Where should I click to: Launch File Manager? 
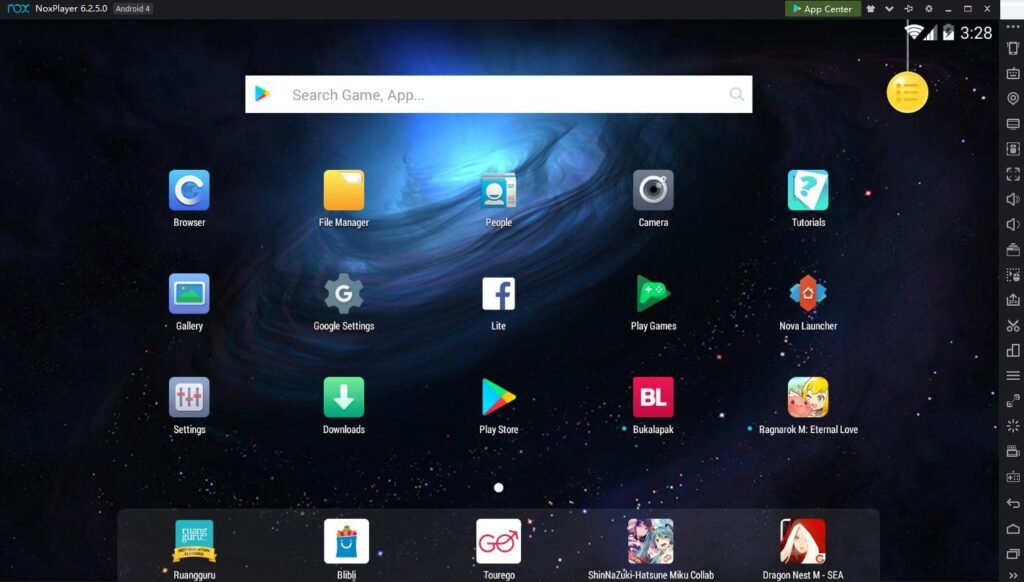(x=344, y=190)
